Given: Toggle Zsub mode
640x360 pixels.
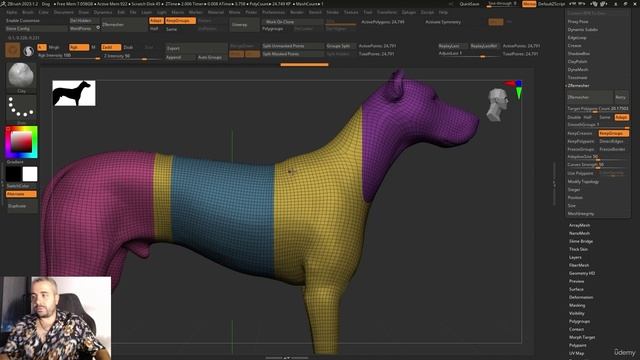Looking at the screenshot, I should [x=128, y=47].
